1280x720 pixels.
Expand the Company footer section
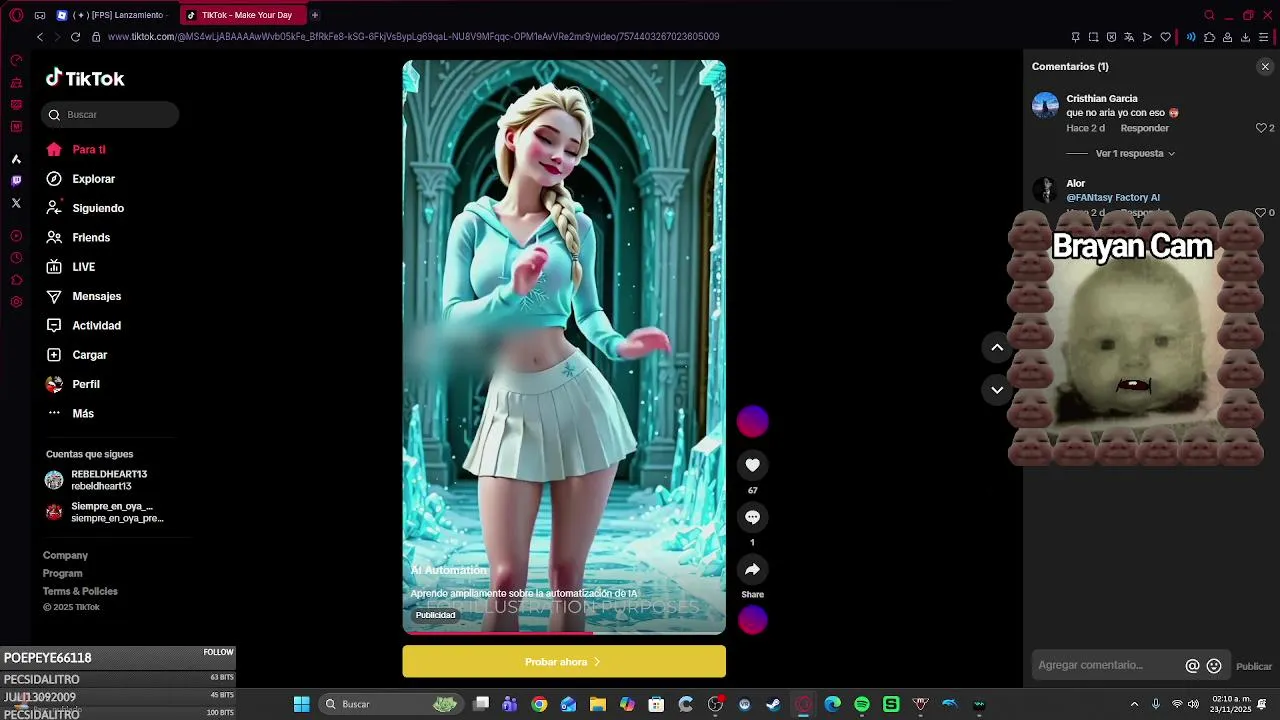click(65, 555)
